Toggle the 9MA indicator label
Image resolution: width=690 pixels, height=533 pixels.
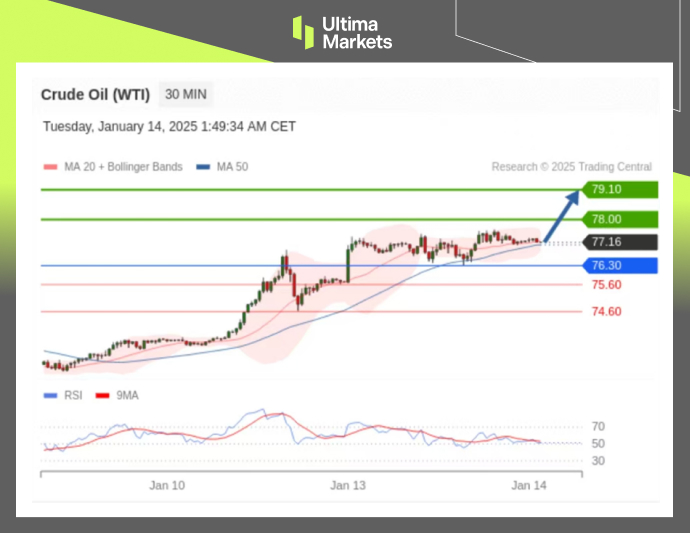[127, 395]
